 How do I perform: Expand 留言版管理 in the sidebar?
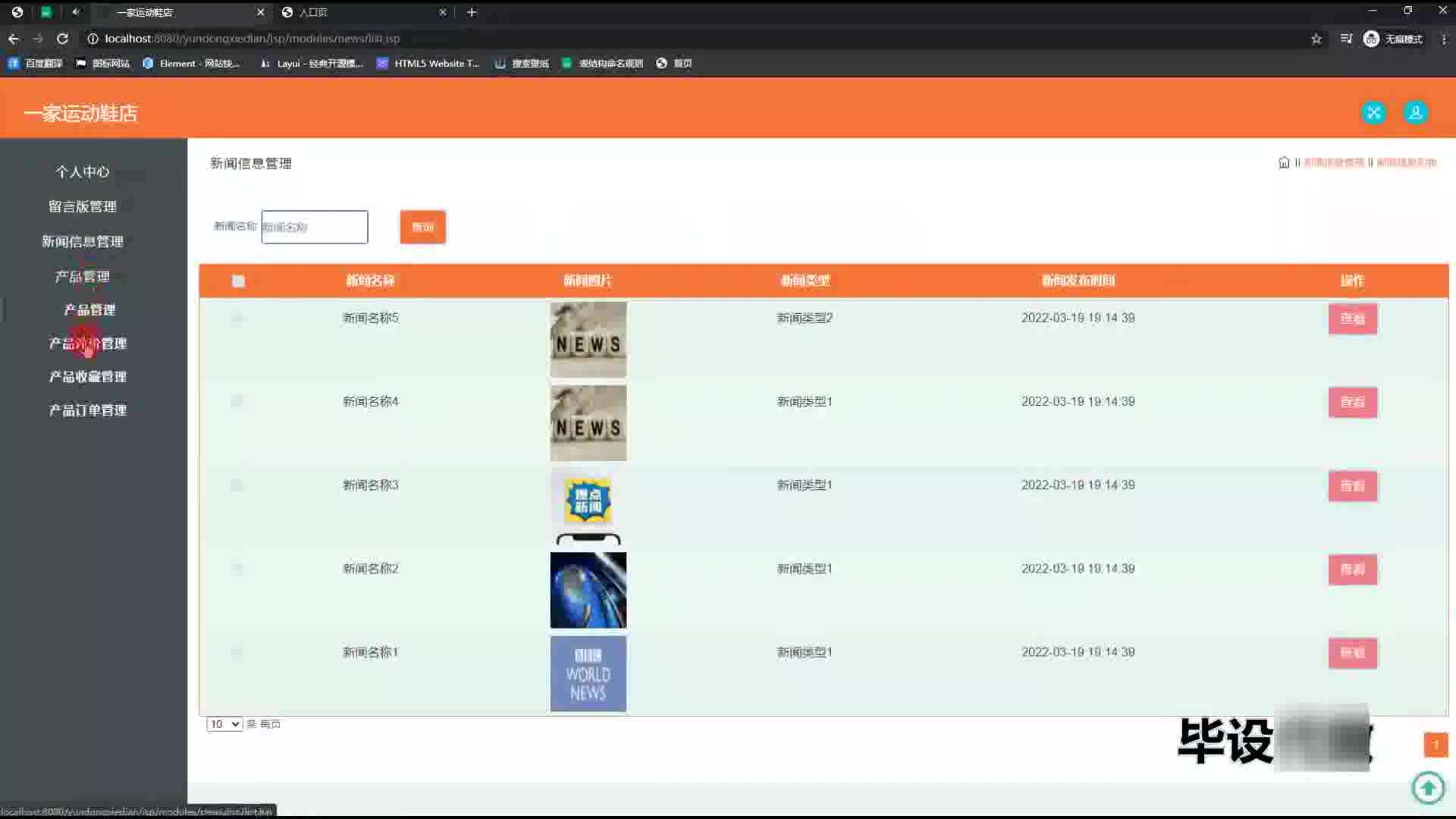(x=83, y=207)
